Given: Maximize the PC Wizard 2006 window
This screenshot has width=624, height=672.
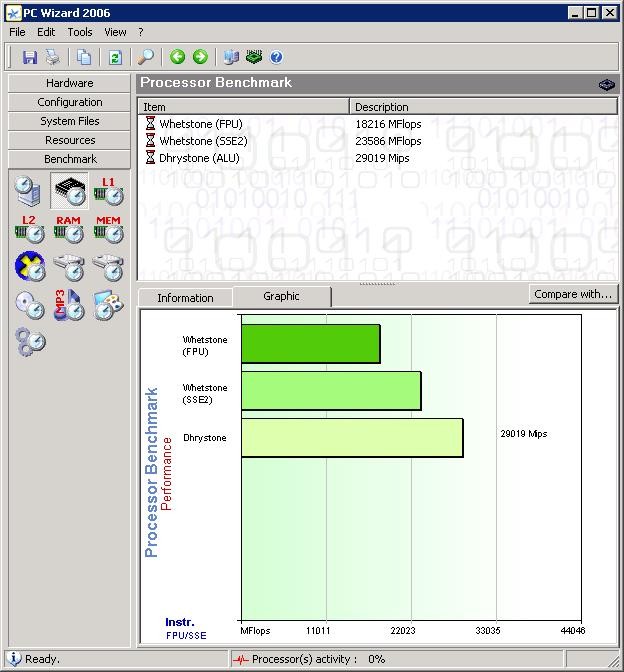Looking at the screenshot, I should 591,13.
